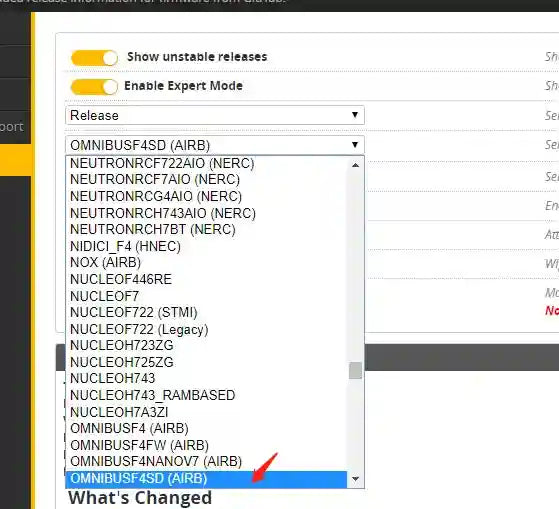Viewport: 559px width, 509px height.
Task: Choose NUCLEOH743_RAMBASED option
Action: click(206, 395)
